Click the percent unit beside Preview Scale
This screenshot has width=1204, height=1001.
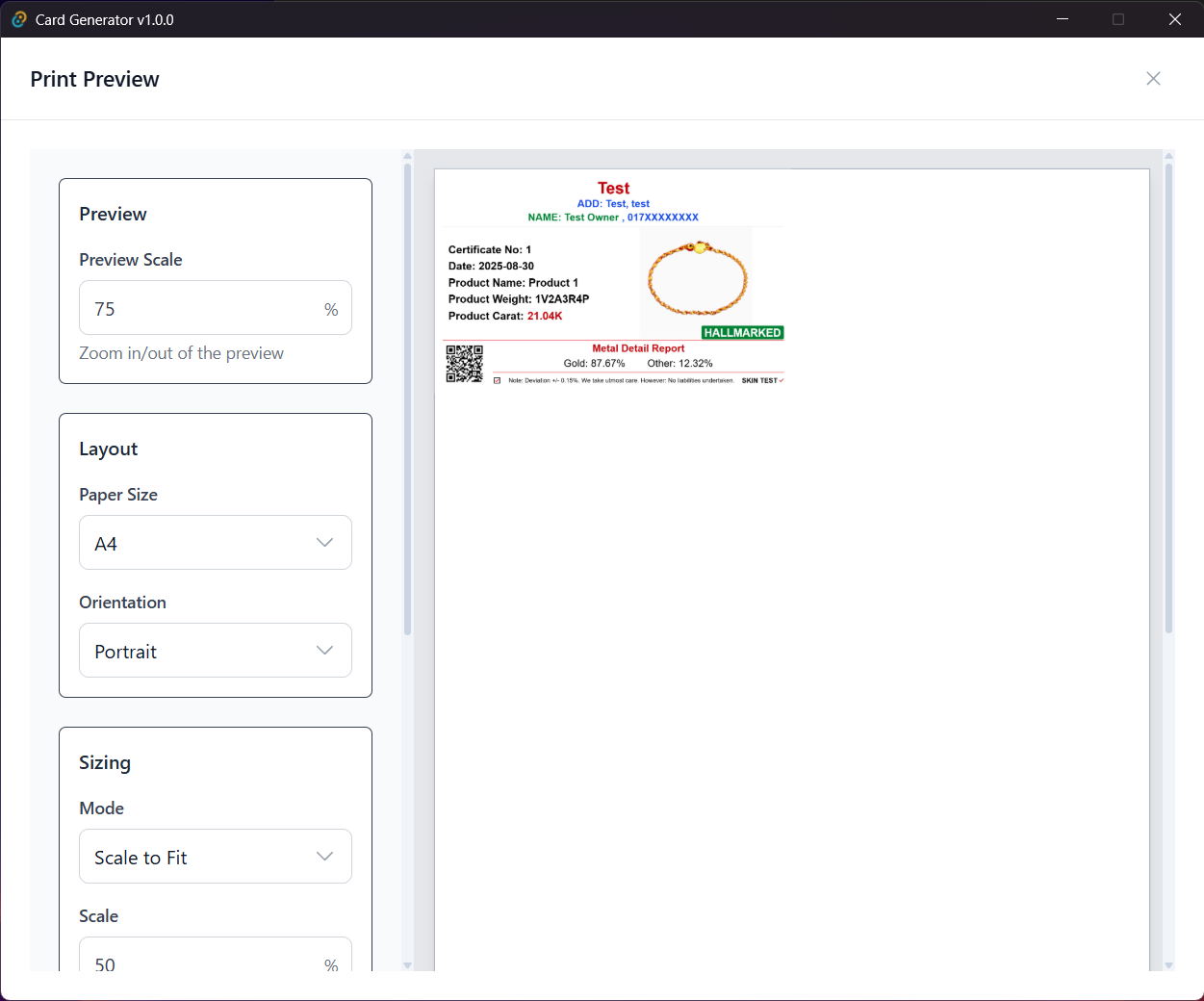pyautogui.click(x=331, y=308)
